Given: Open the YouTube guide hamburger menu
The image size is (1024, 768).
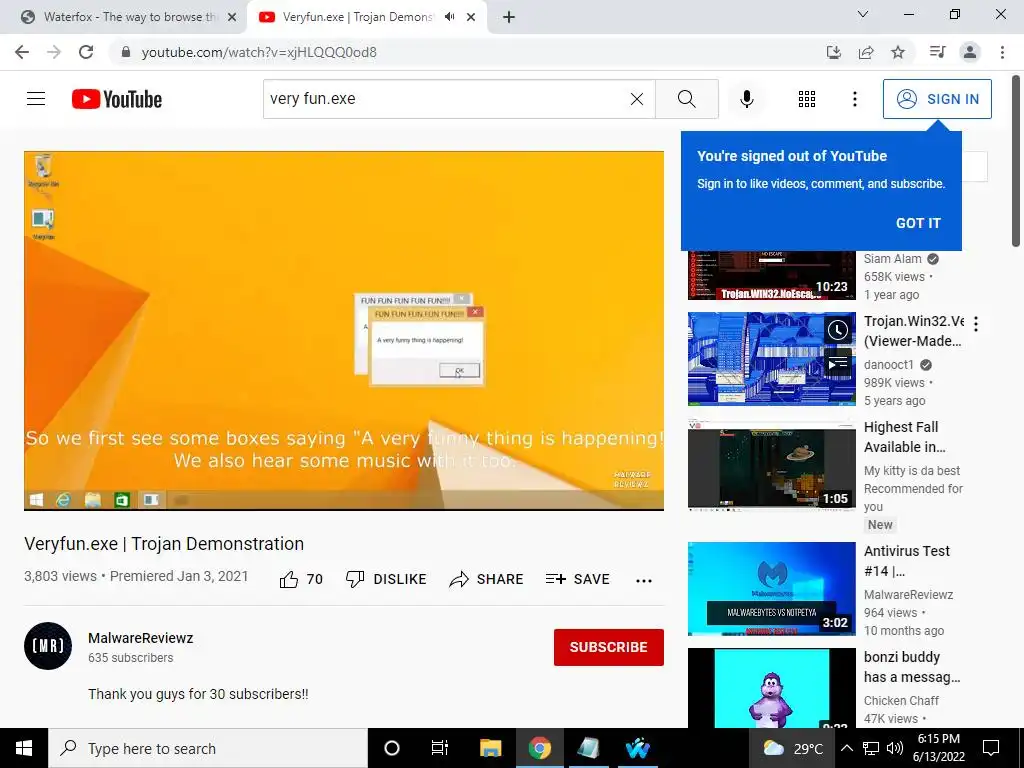Looking at the screenshot, I should (36, 99).
